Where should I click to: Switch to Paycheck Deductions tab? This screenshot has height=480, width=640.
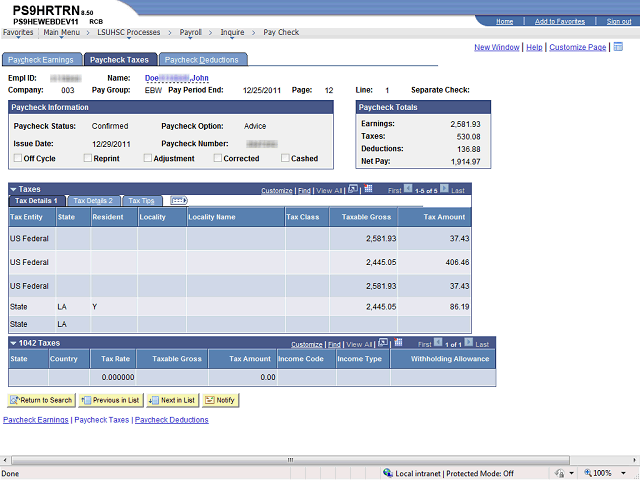click(x=202, y=60)
